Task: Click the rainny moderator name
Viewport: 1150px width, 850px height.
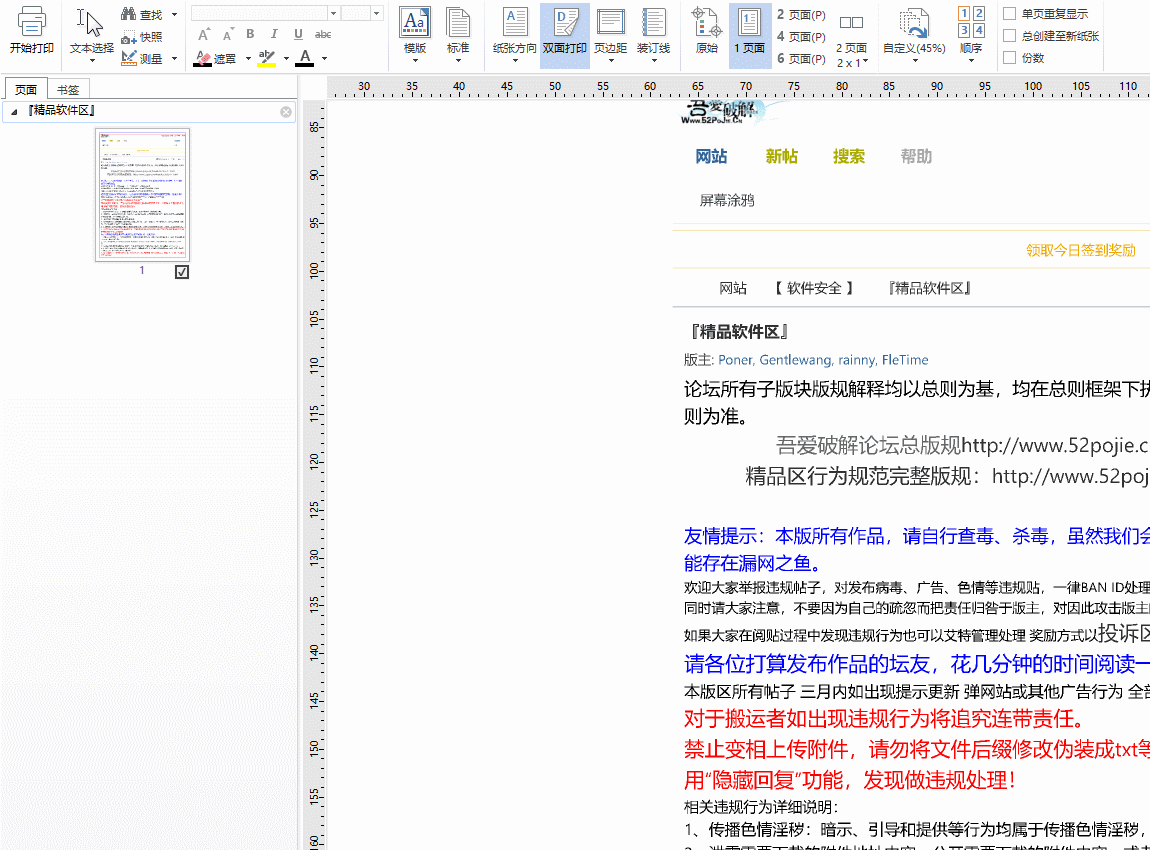Action: 857,360
